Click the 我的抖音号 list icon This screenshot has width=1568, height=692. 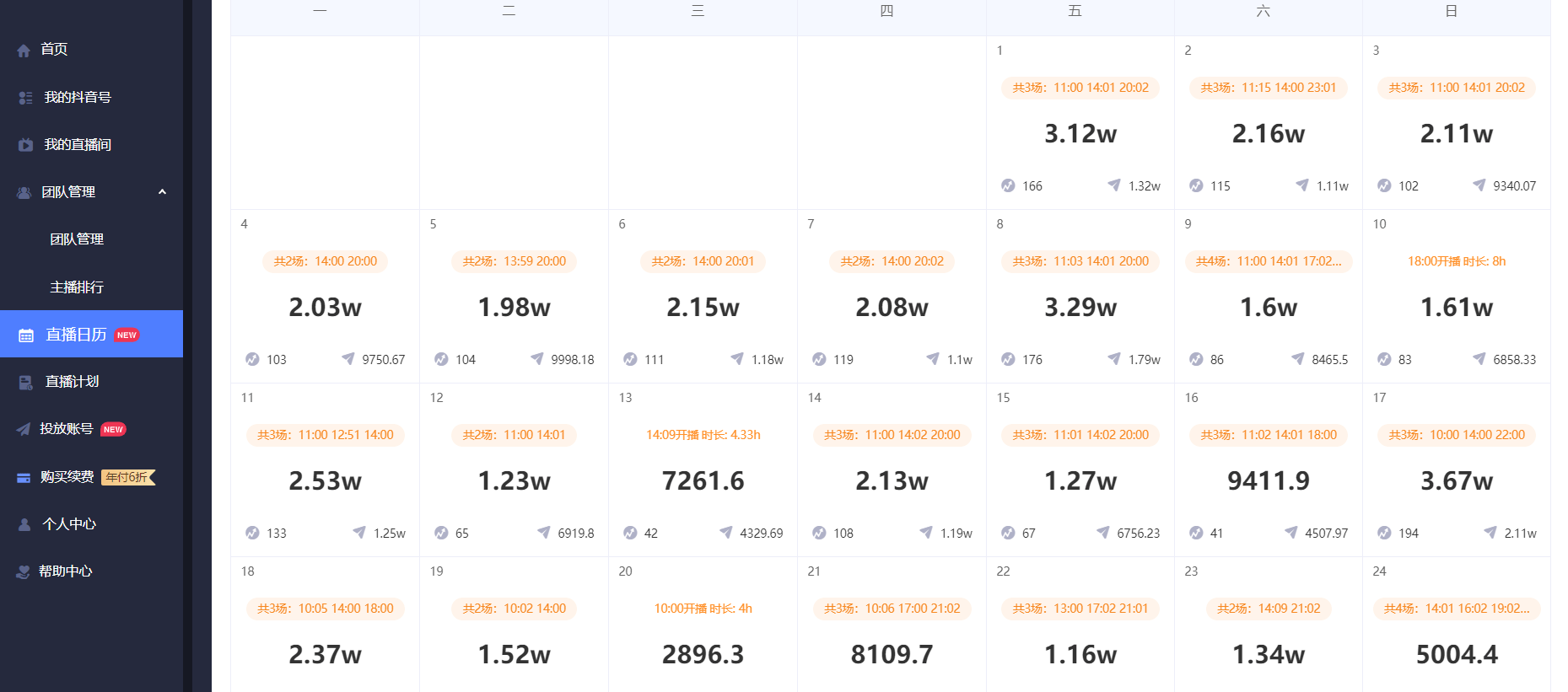click(25, 98)
